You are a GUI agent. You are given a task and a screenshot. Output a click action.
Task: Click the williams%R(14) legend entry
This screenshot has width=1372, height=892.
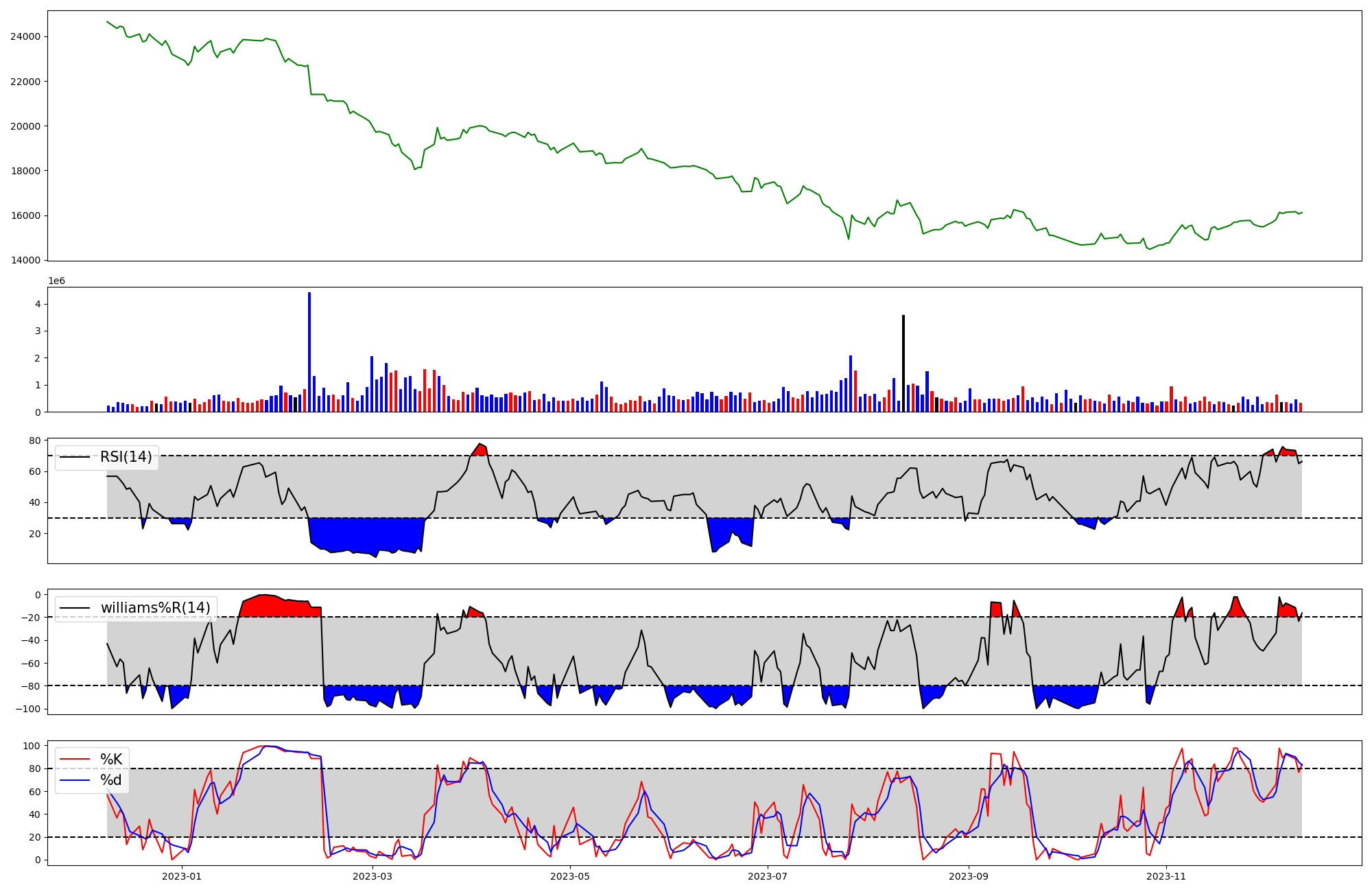[155, 608]
